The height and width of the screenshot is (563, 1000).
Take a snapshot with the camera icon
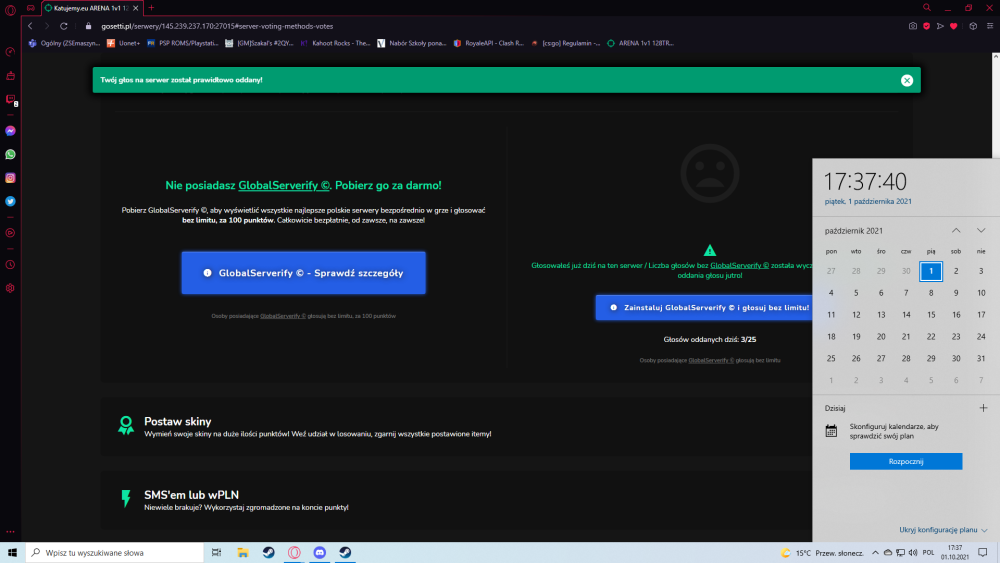click(x=913, y=26)
